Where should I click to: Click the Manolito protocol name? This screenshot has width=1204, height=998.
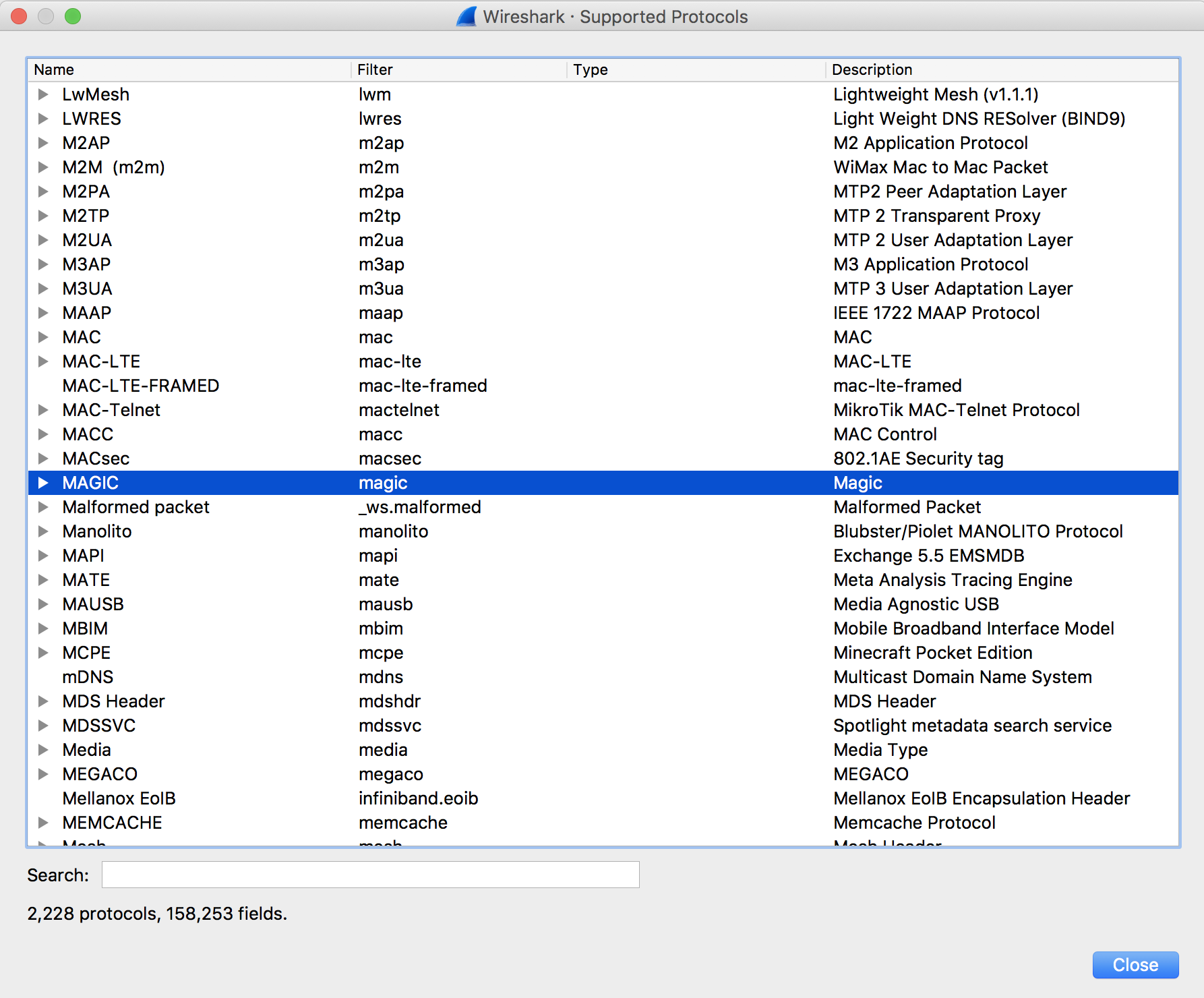[97, 531]
